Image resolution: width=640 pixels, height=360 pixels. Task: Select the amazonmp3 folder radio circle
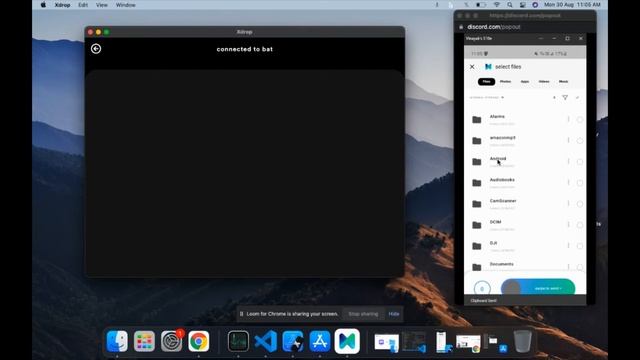(x=580, y=141)
